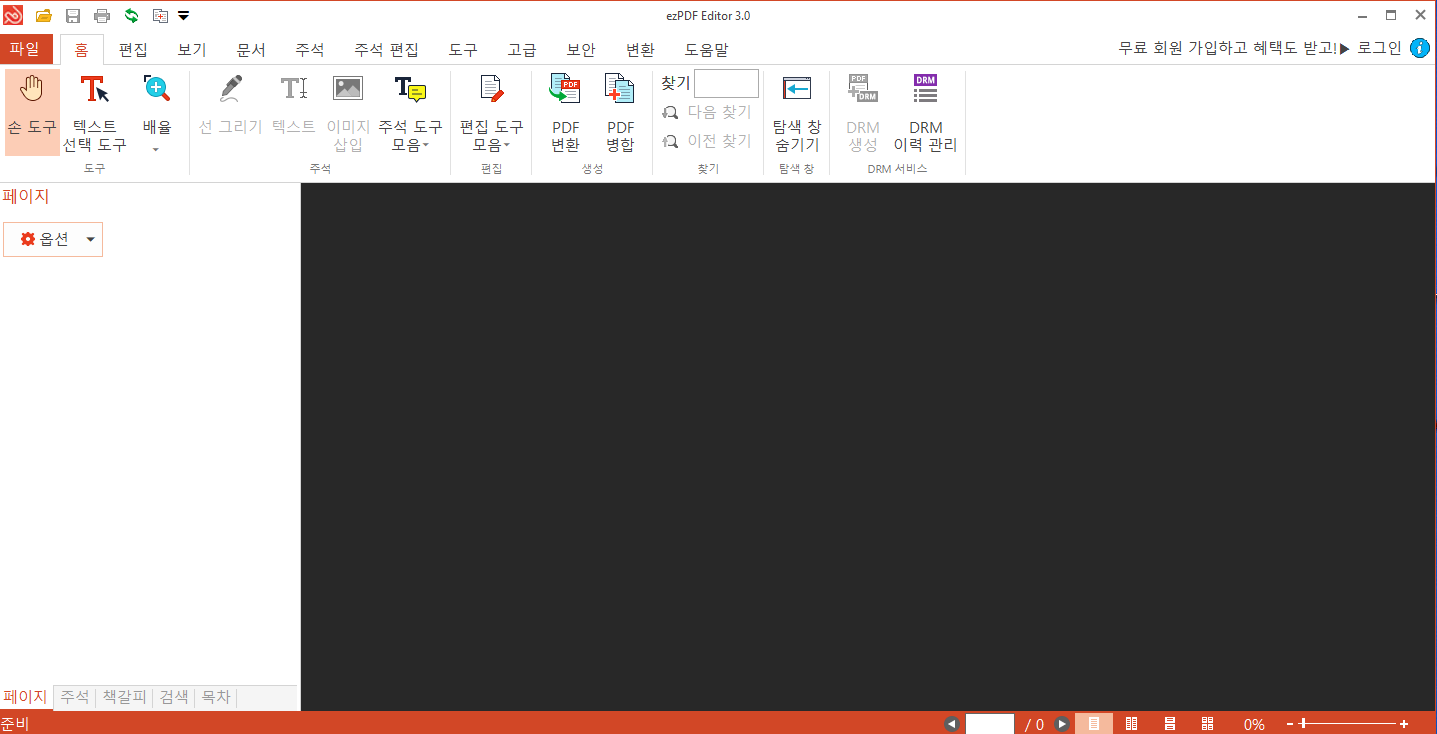Click the 무료 회원 가입하고 혜택도 받고 link
The width and height of the screenshot is (1437, 734).
click(x=1233, y=48)
